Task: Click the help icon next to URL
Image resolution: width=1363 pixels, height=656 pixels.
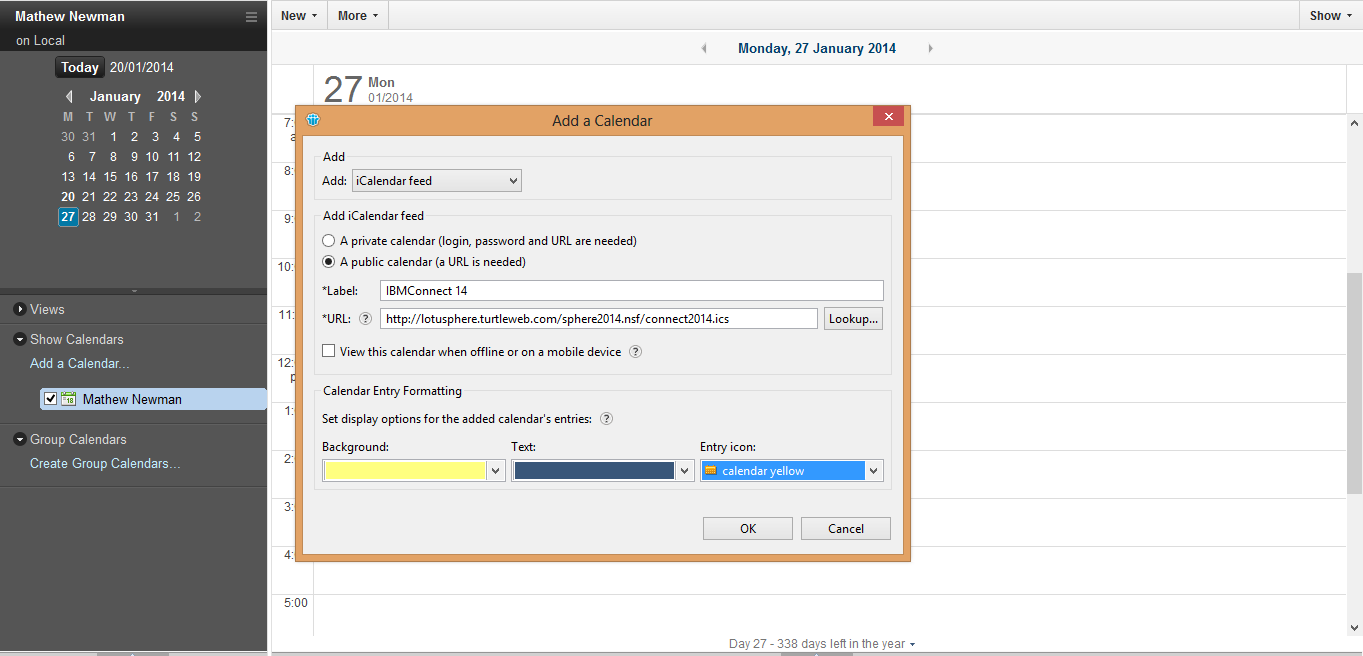Action: pyautogui.click(x=365, y=319)
